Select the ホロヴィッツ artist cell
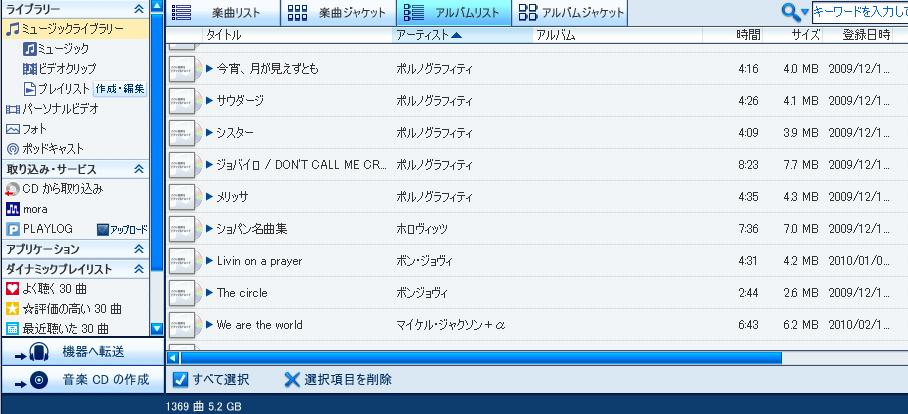Screen dimensions: 908x414 point(422,229)
